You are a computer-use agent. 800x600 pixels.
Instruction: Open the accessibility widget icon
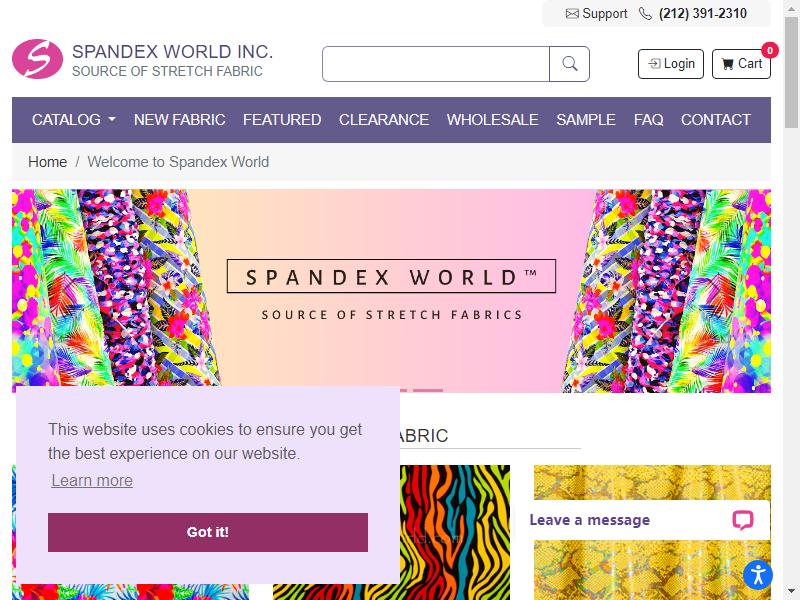coord(758,574)
